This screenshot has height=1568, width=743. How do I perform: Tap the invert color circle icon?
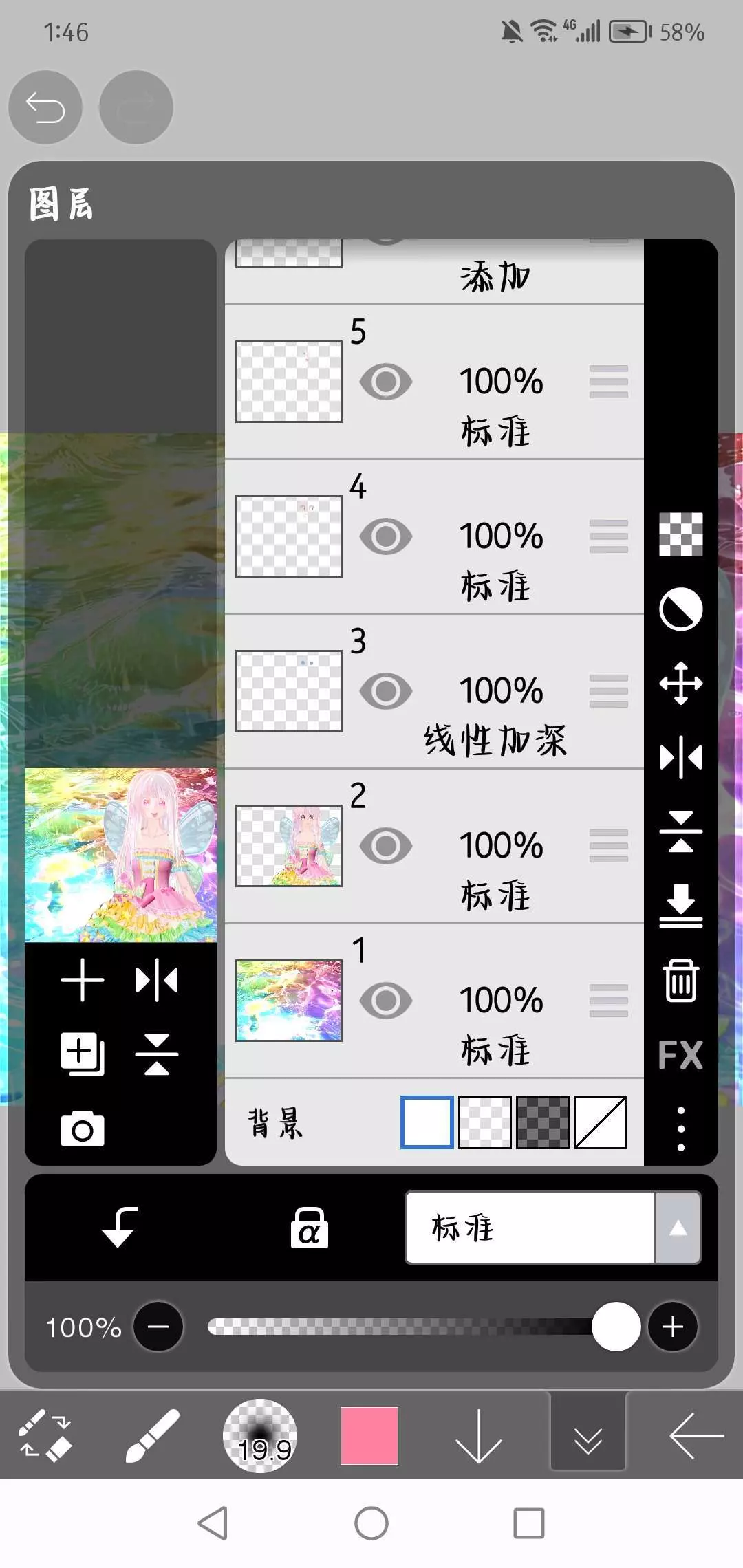click(x=680, y=609)
